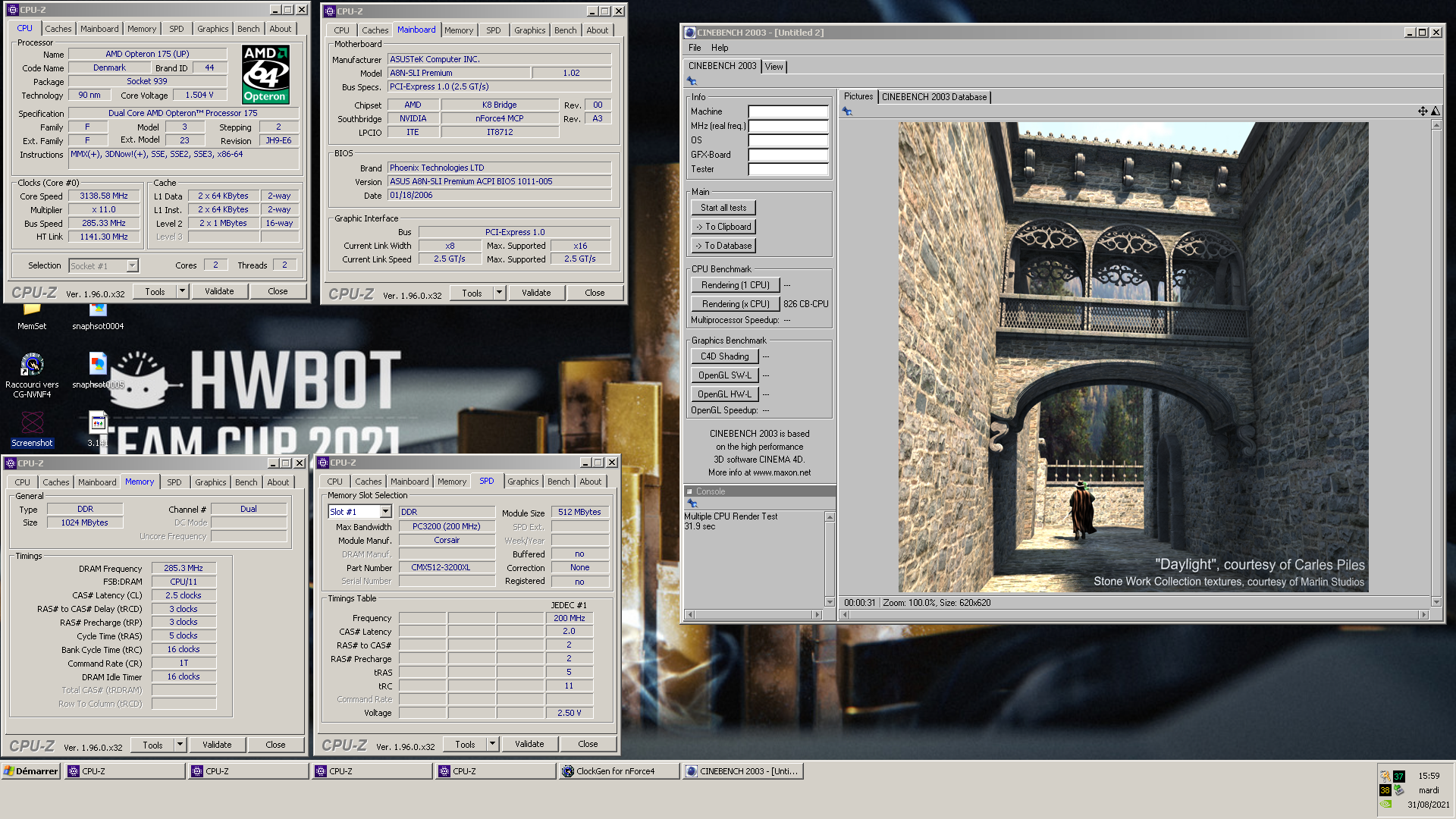
Task: Select the zoom triangle tool in Pictures view
Action: 1436,111
